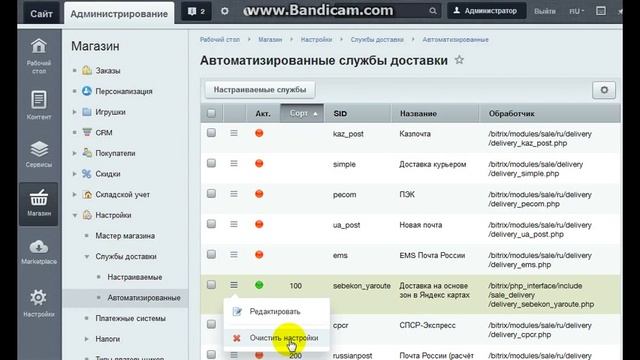Check the pecom row checkbox
640x360 pixels.
[x=211, y=193]
